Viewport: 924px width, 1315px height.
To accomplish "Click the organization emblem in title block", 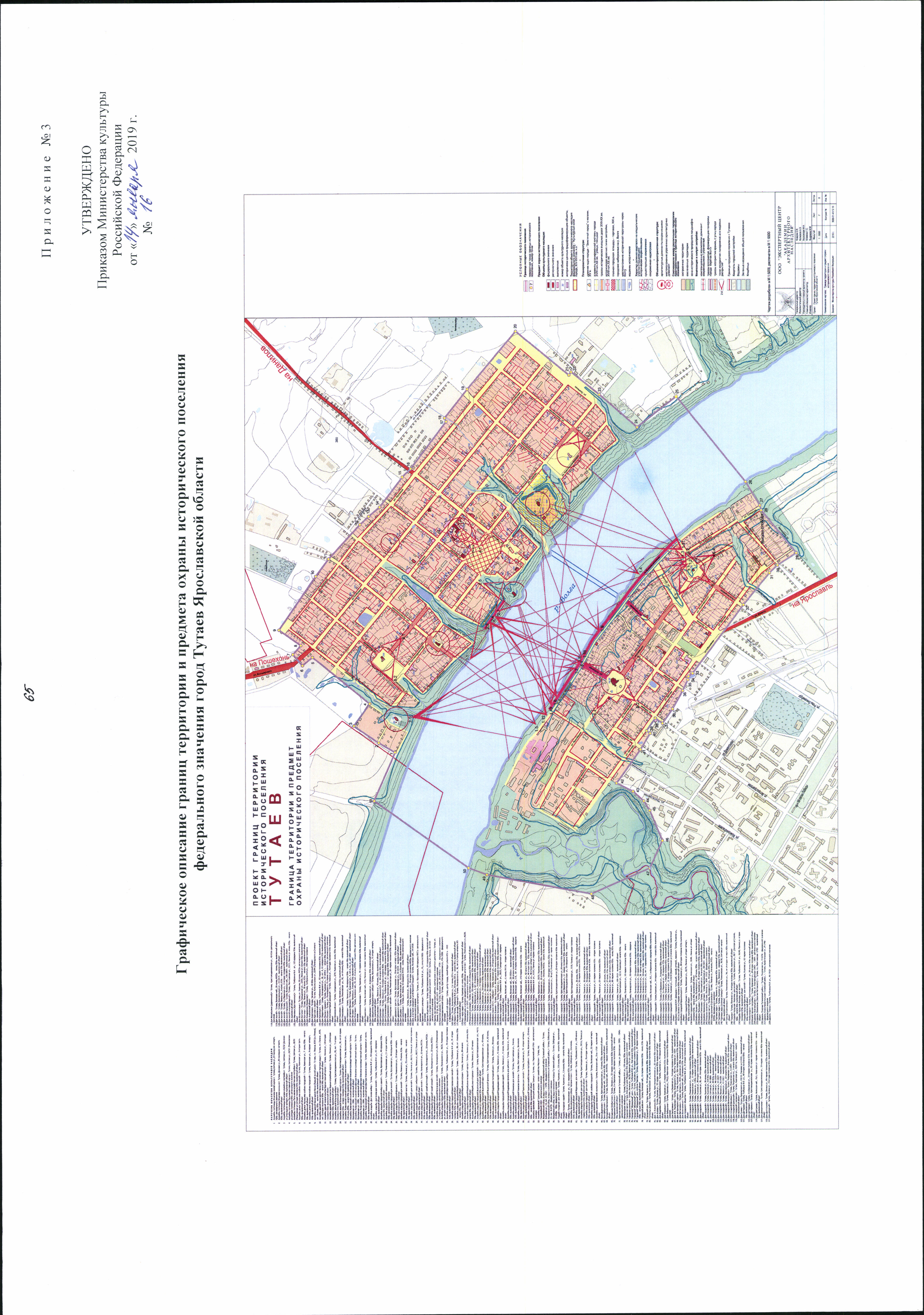I will click(x=787, y=301).
